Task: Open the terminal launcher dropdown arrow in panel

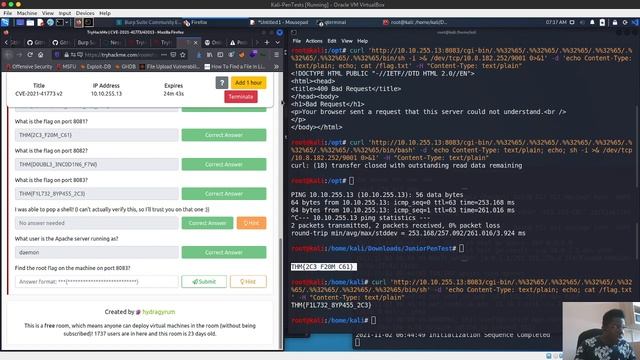Action: click(x=67, y=22)
